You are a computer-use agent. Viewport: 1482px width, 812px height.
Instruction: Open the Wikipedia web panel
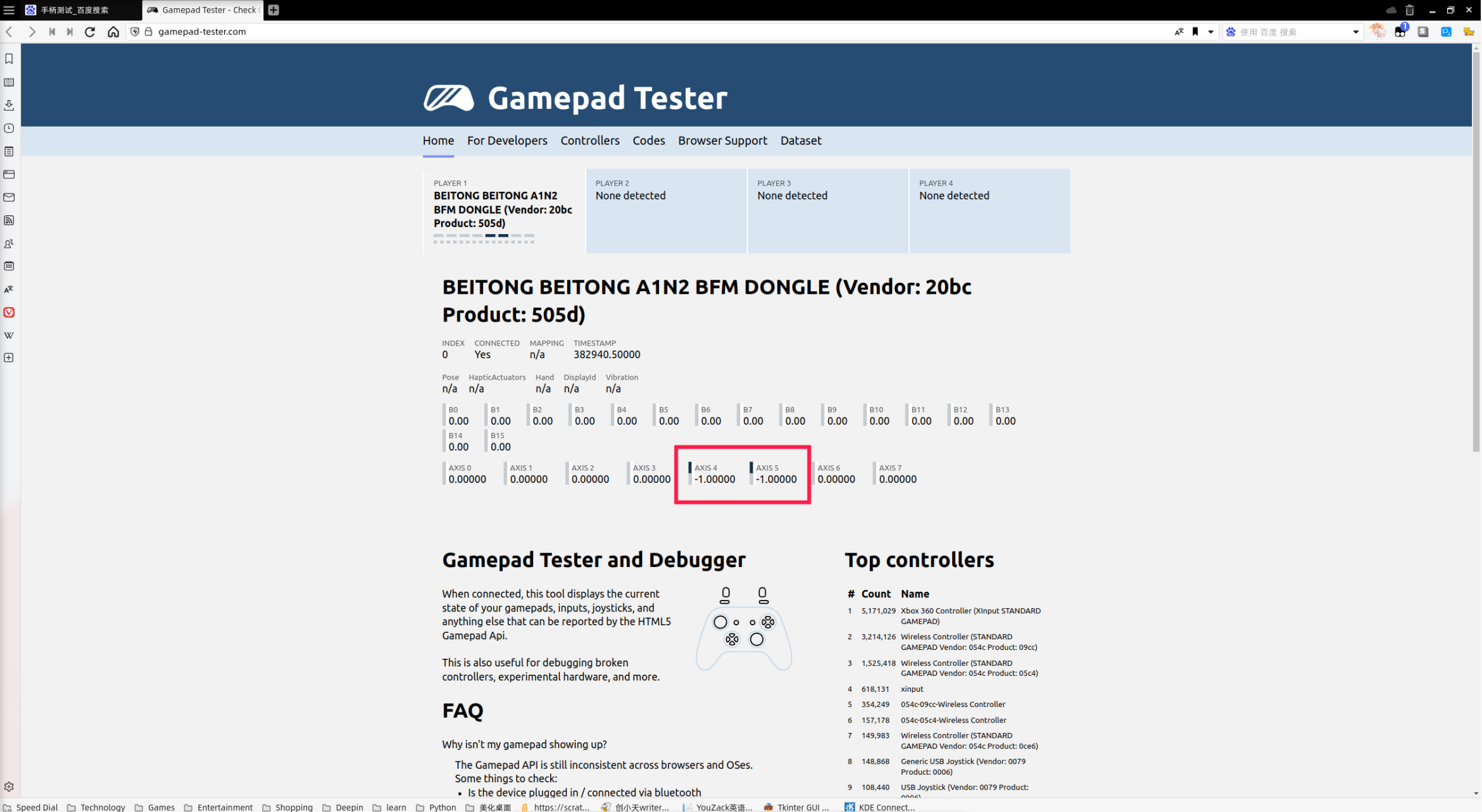point(9,335)
